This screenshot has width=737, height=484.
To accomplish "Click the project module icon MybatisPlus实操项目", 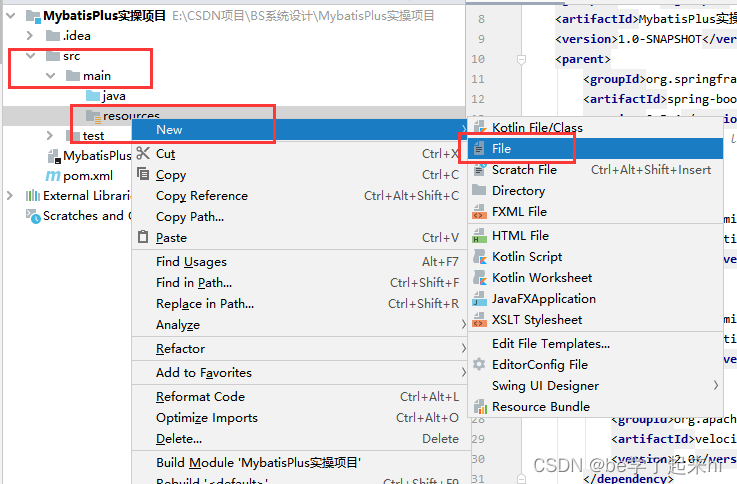I will point(33,16).
